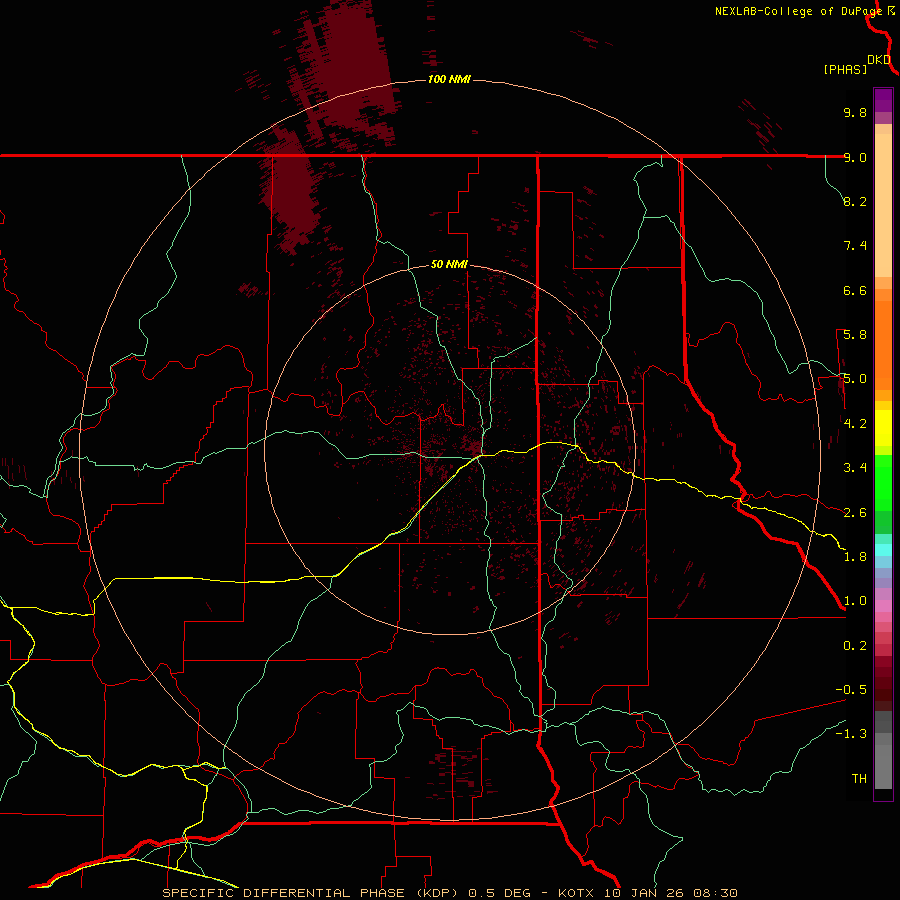Click the 6.6 color scale value
Screen dimensions: 900x900
(x=855, y=290)
